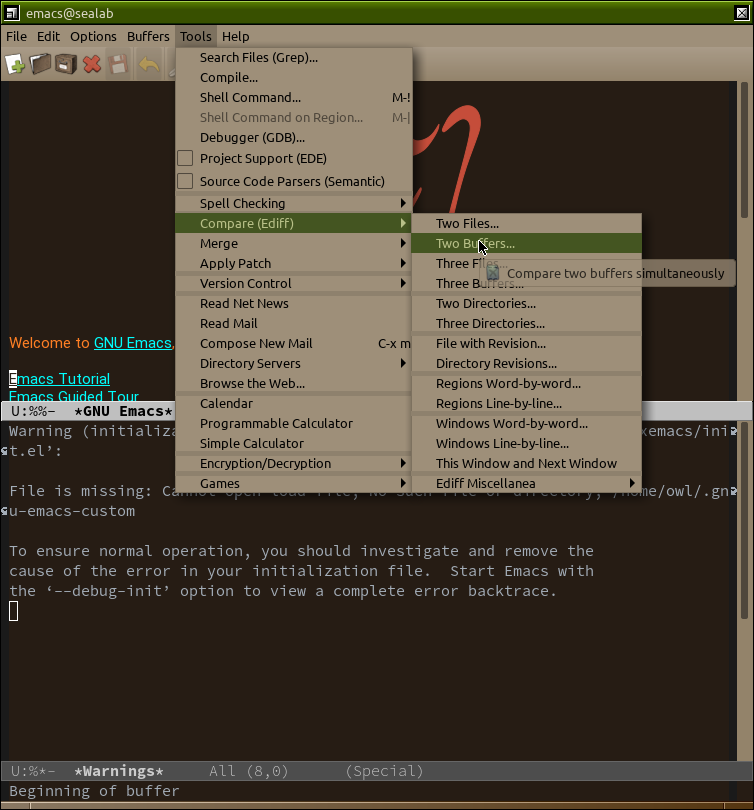The image size is (754, 810).
Task: Click the New File toolbar icon
Action: (15, 65)
